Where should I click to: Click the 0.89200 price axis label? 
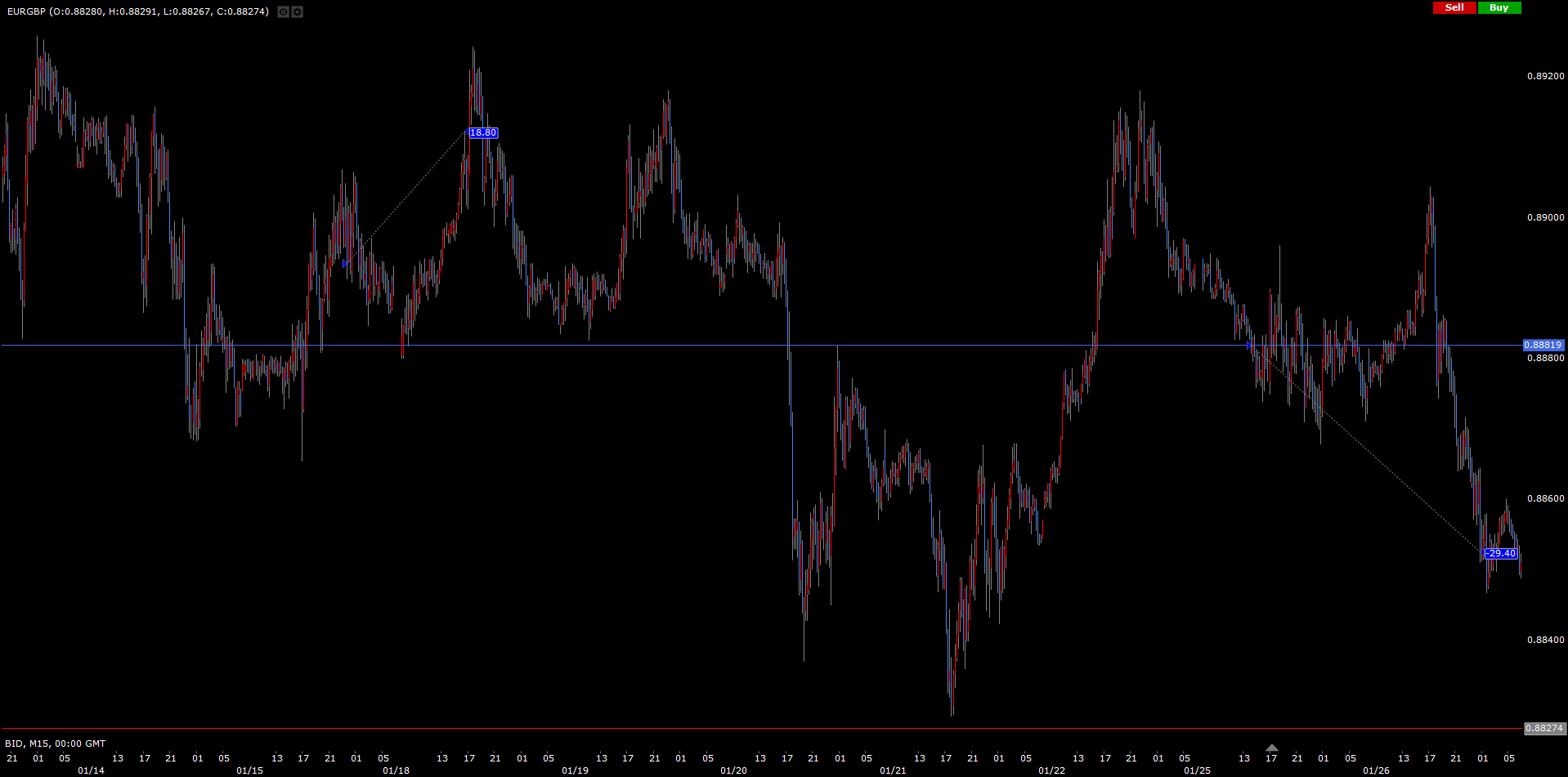click(1545, 77)
